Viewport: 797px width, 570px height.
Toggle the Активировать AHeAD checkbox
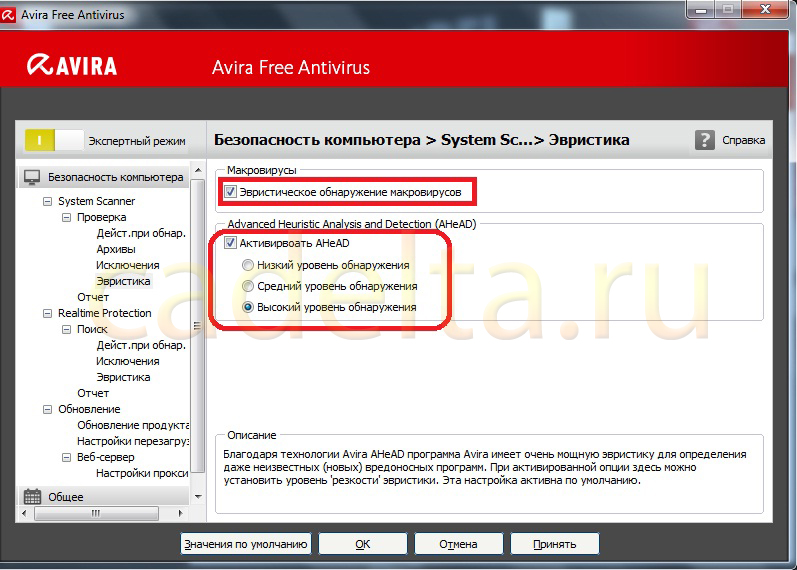[x=230, y=243]
